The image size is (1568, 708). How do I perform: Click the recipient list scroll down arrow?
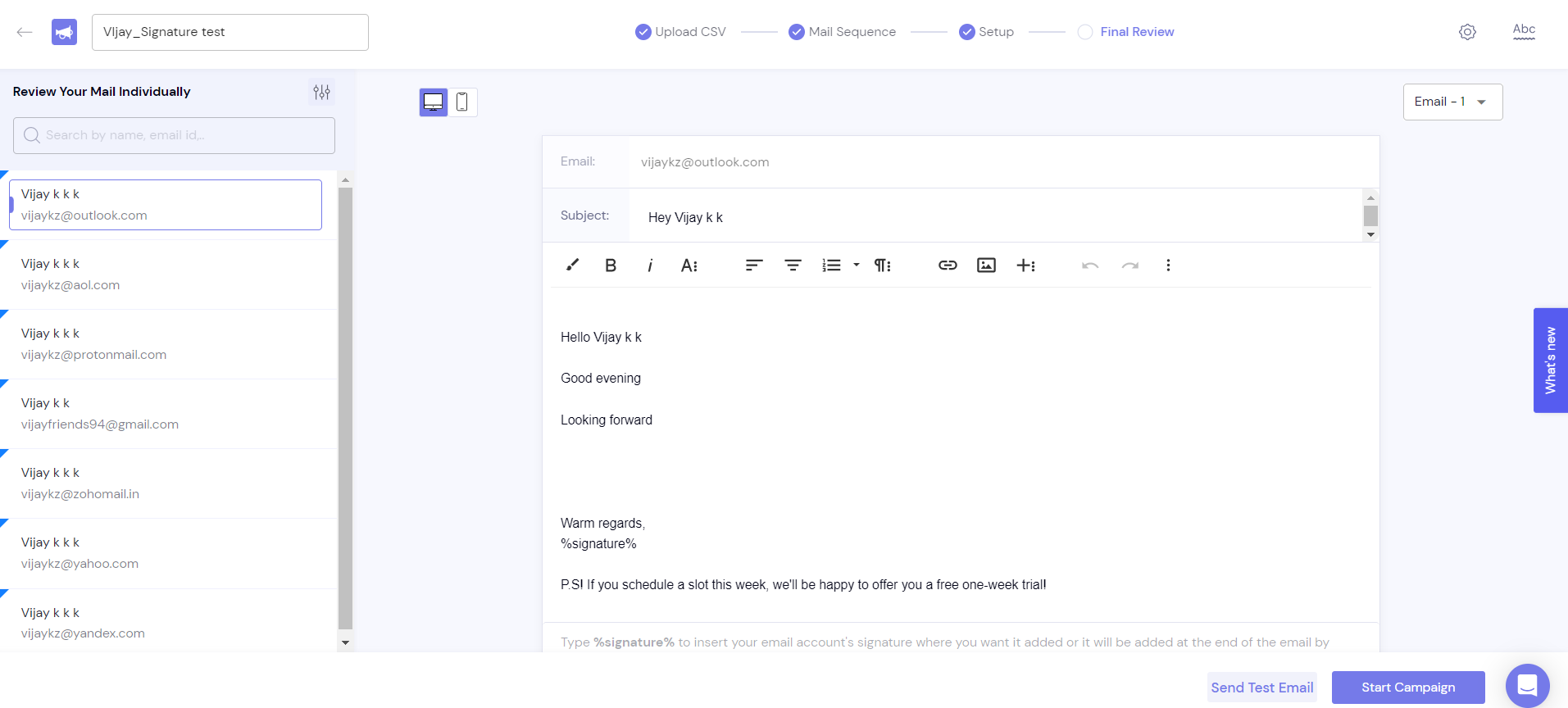345,643
